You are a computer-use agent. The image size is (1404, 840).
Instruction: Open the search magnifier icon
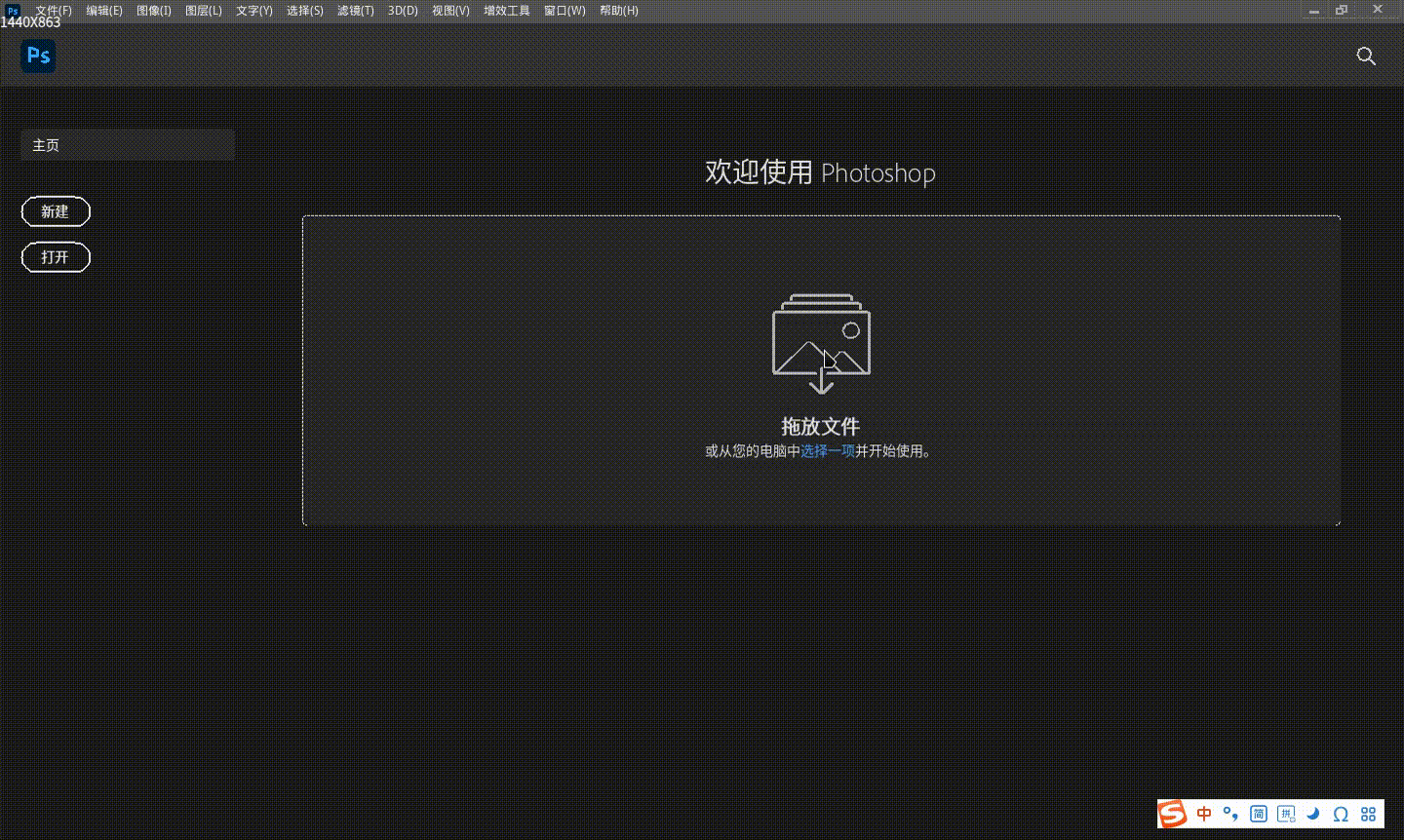1366,56
